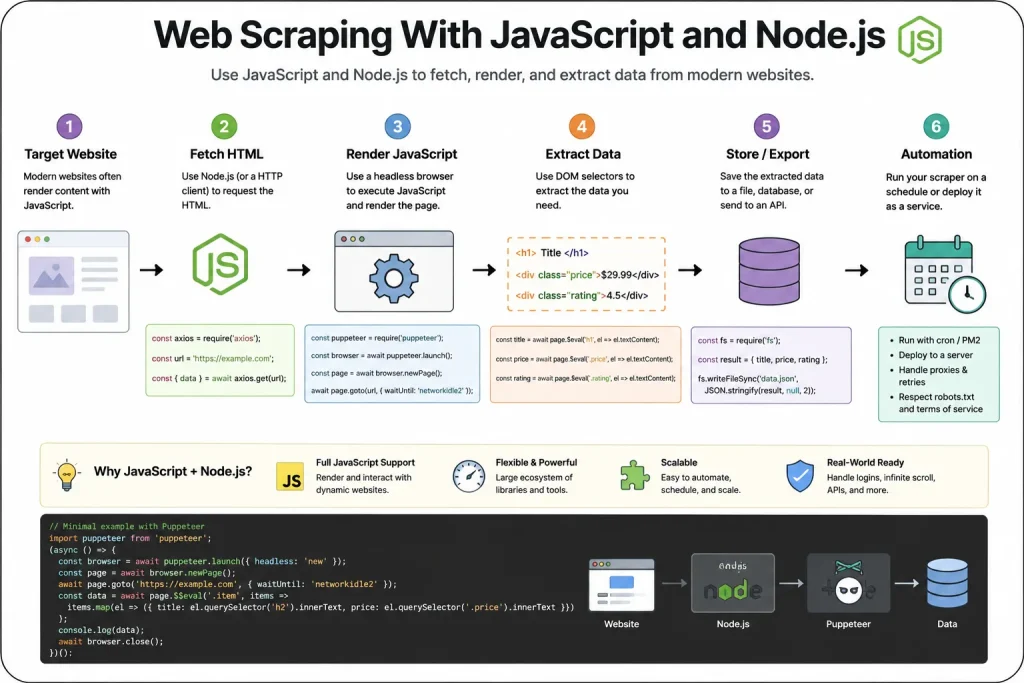Image resolution: width=1024 pixels, height=683 pixels.
Task: Click the 'const fs = require('fs');' code line
Action: (x=739, y=340)
